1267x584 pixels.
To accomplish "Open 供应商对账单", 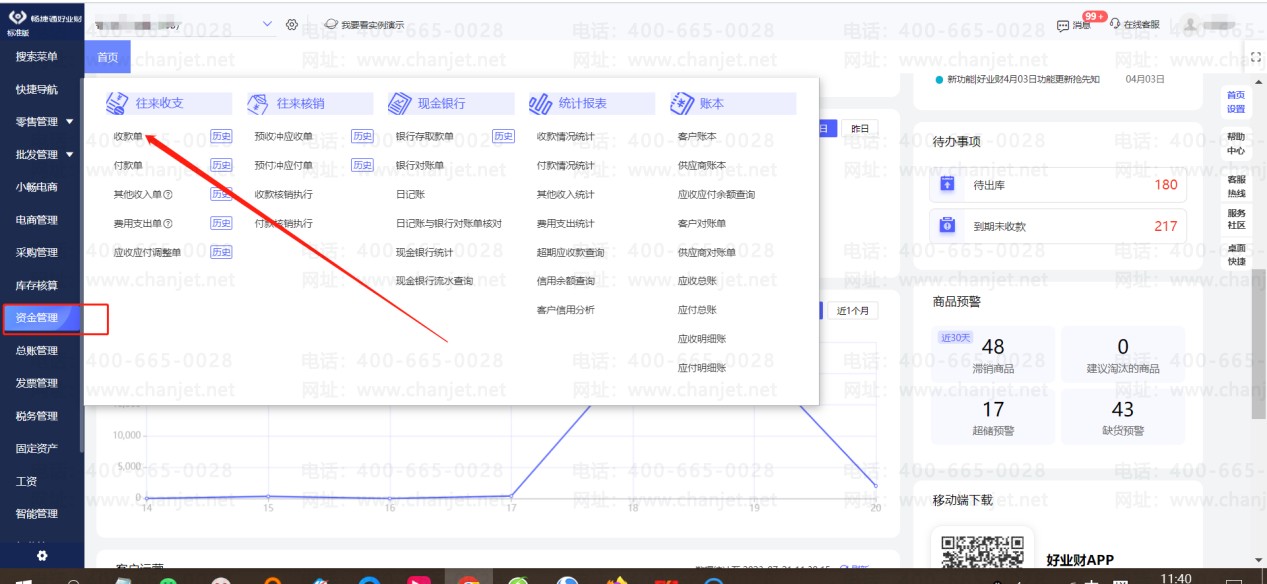I will [x=706, y=252].
